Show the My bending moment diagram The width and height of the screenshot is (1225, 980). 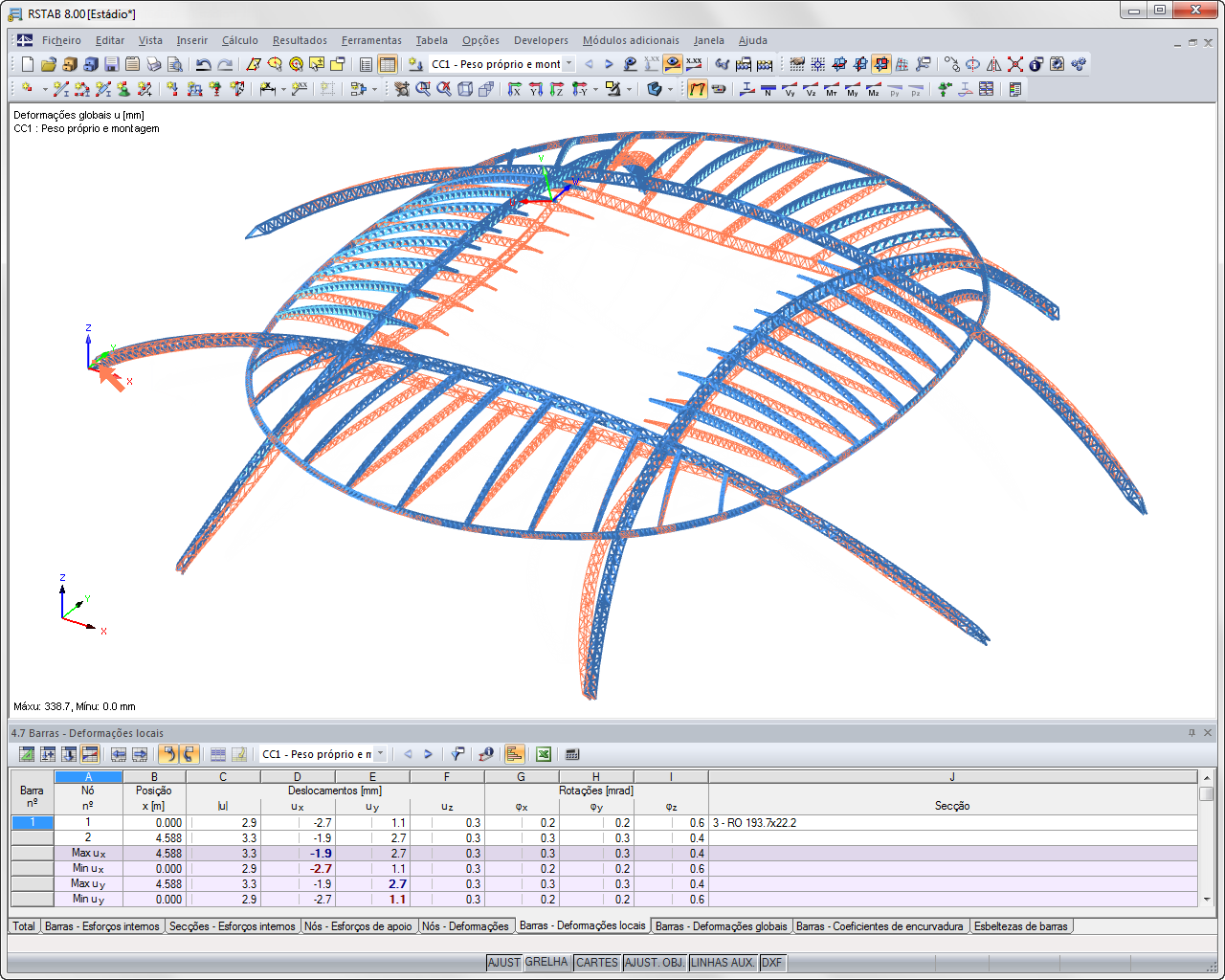(853, 89)
